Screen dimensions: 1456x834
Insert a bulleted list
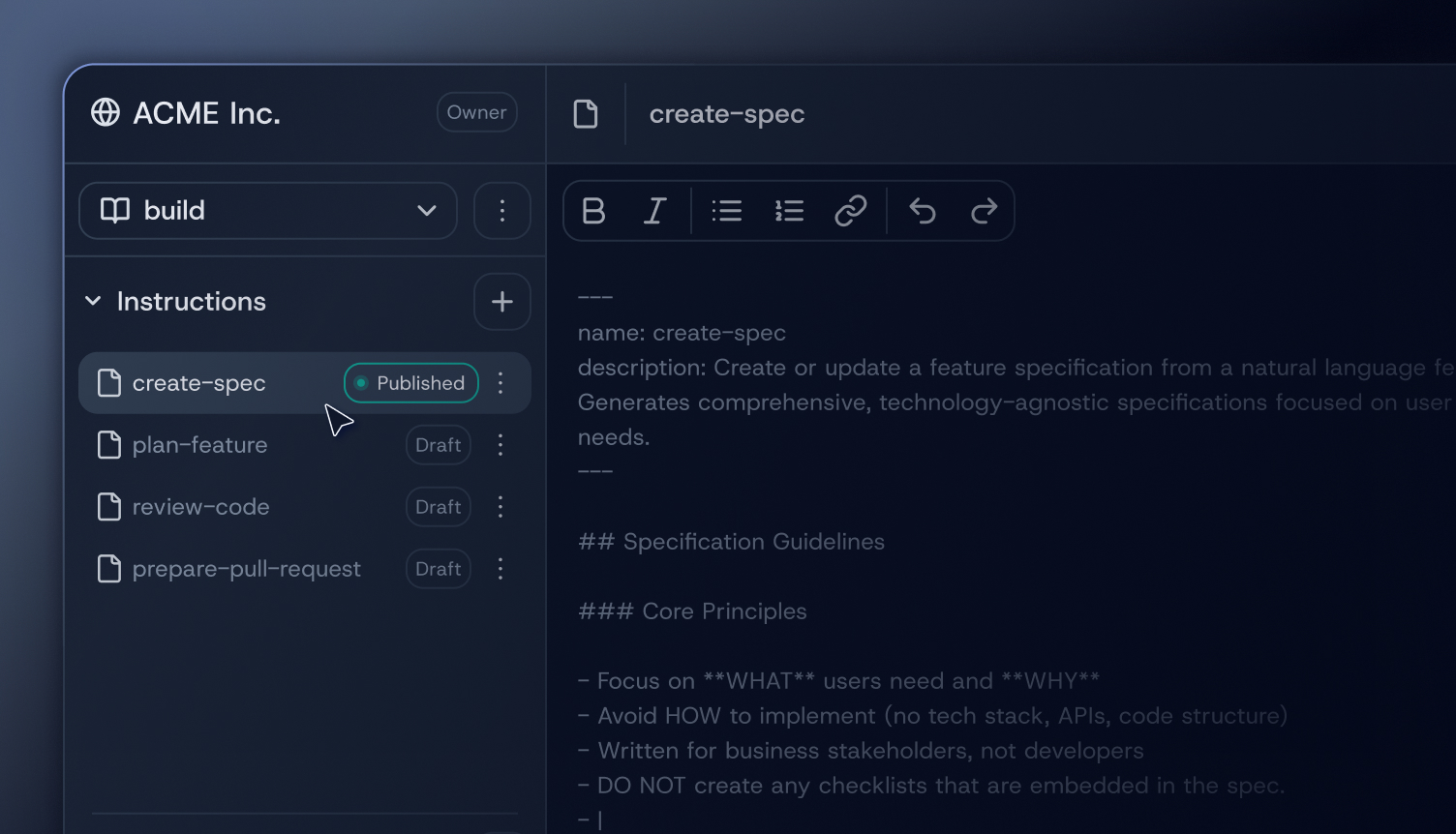point(727,210)
